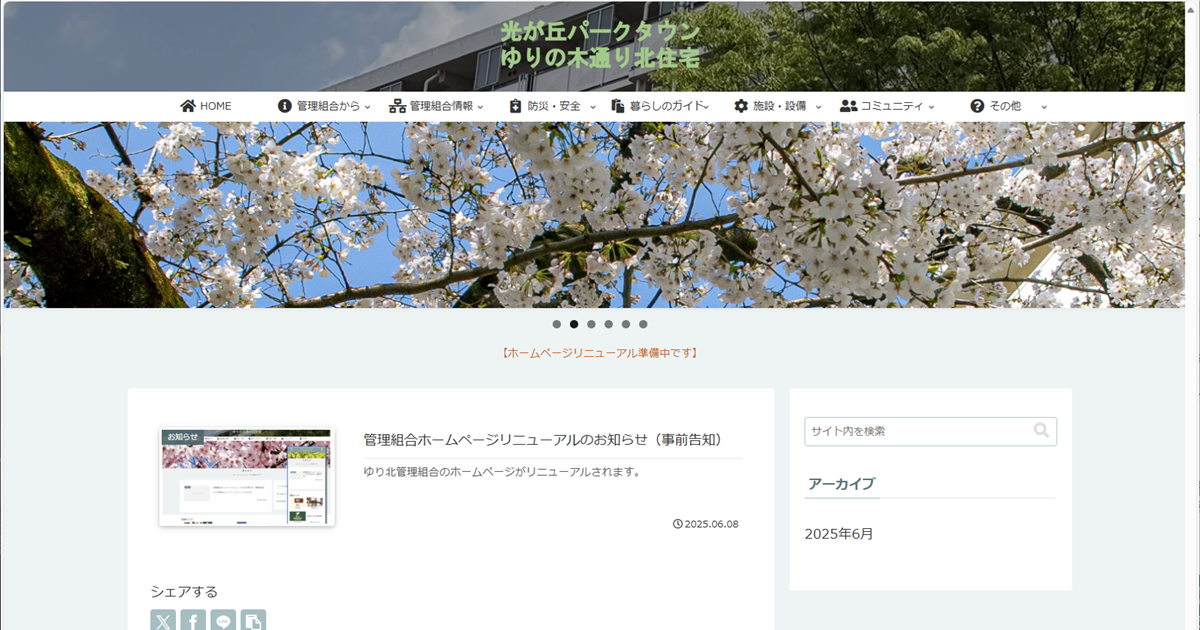Viewport: 1200px width, 630px height.
Task: Click the gear icon beside 施設・設備
Action: point(741,106)
